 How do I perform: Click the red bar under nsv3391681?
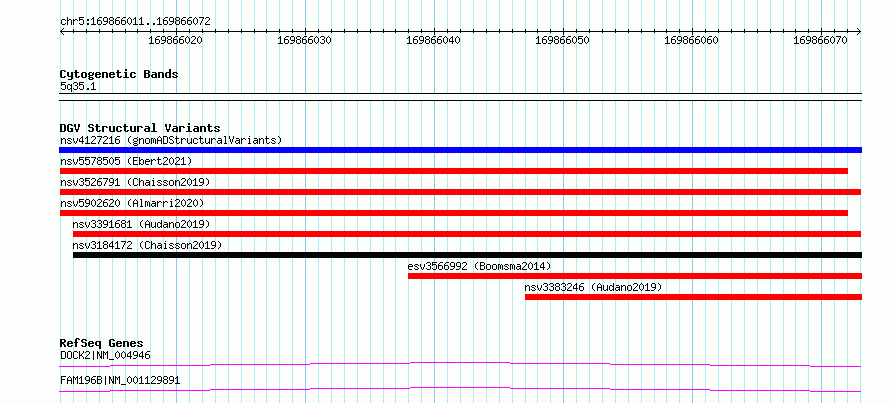pos(467,234)
